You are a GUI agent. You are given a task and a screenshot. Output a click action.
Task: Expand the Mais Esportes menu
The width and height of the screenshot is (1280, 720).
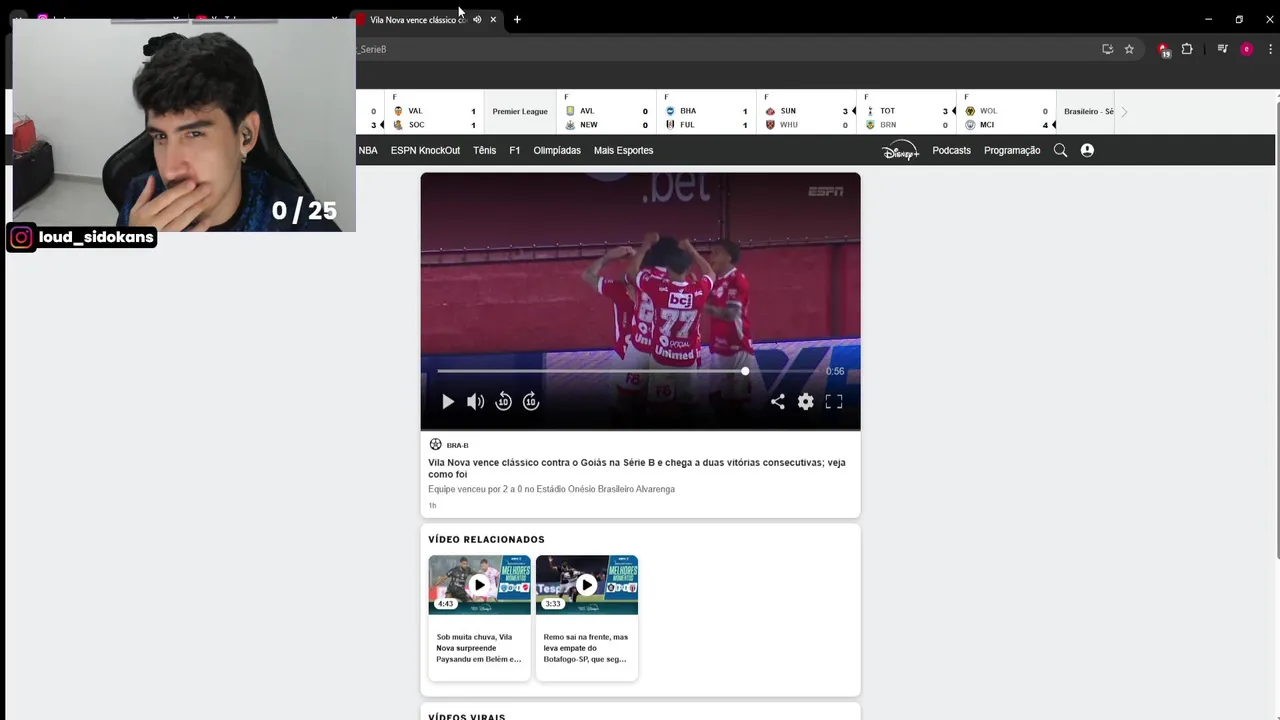point(623,150)
